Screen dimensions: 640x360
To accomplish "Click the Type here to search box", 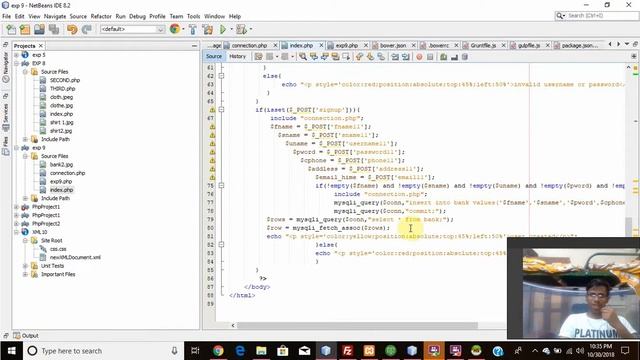I will [x=103, y=351].
